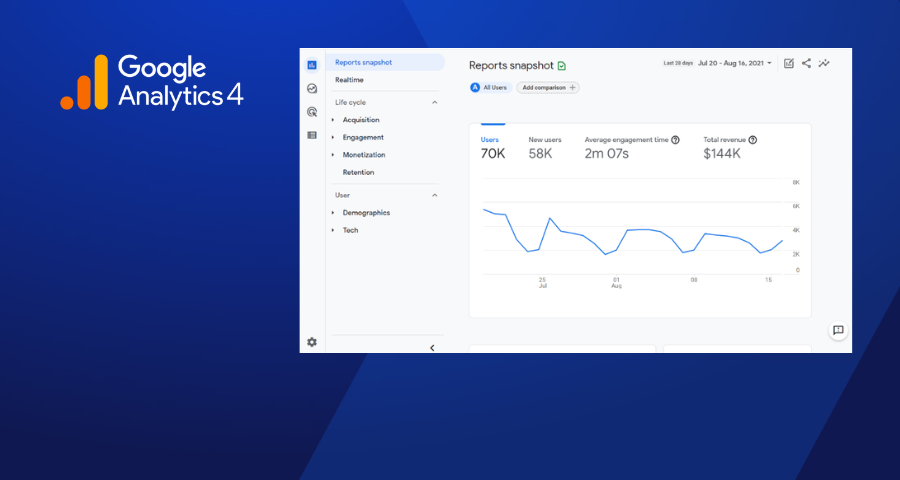Open the Advertising icon in left rail

coord(312,112)
